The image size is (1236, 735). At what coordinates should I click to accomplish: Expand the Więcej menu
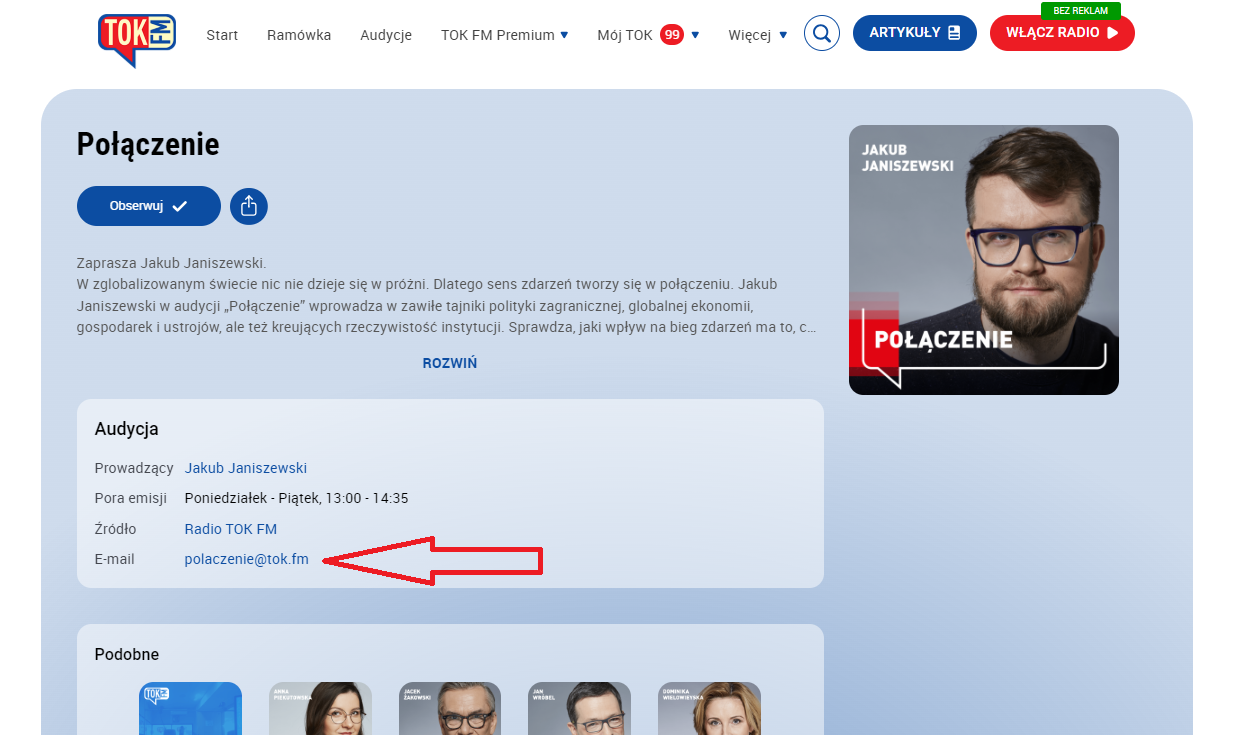tap(758, 35)
